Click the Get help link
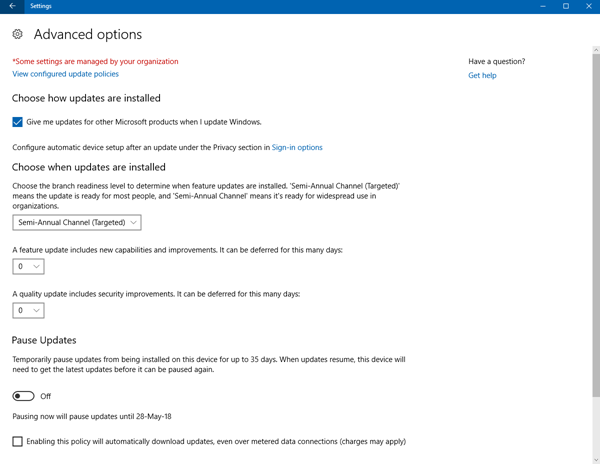 (482, 75)
